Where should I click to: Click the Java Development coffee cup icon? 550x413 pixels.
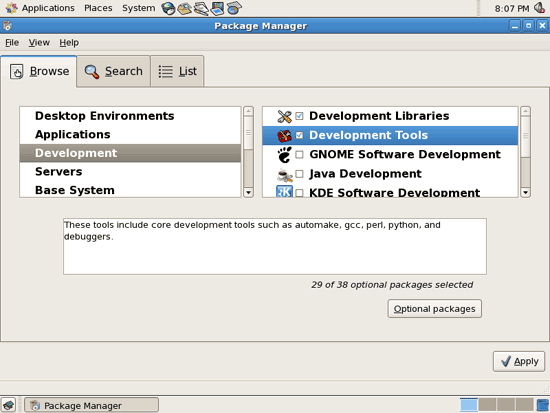(284, 174)
